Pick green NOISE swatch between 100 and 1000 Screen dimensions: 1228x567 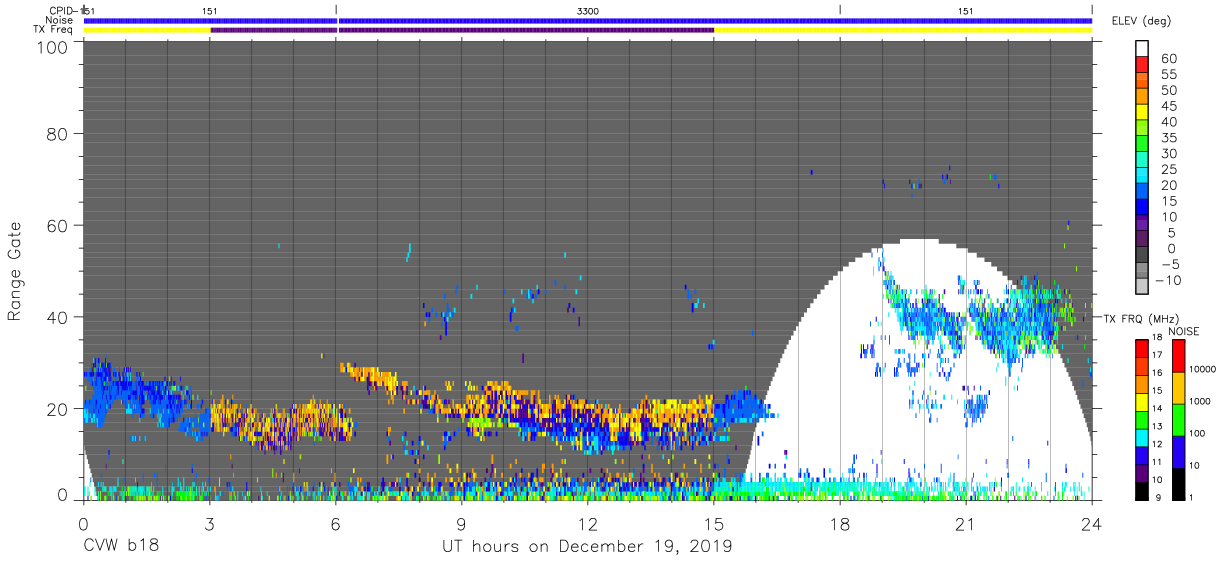point(1180,419)
